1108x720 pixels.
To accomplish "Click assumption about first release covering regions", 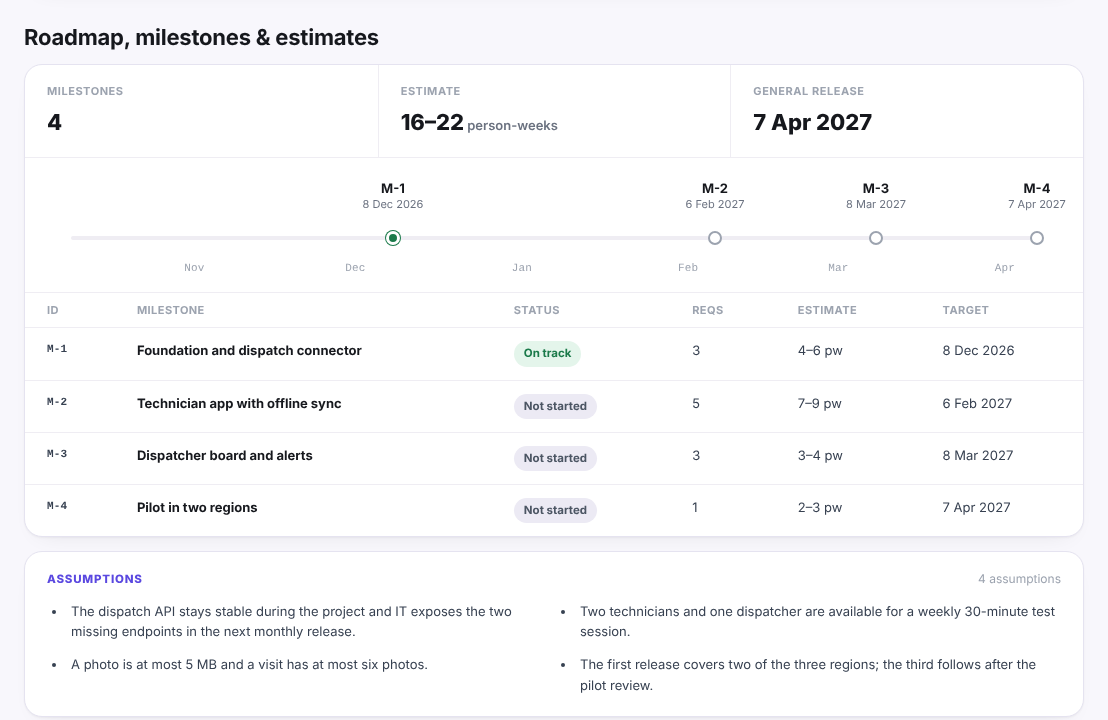I will click(x=808, y=675).
